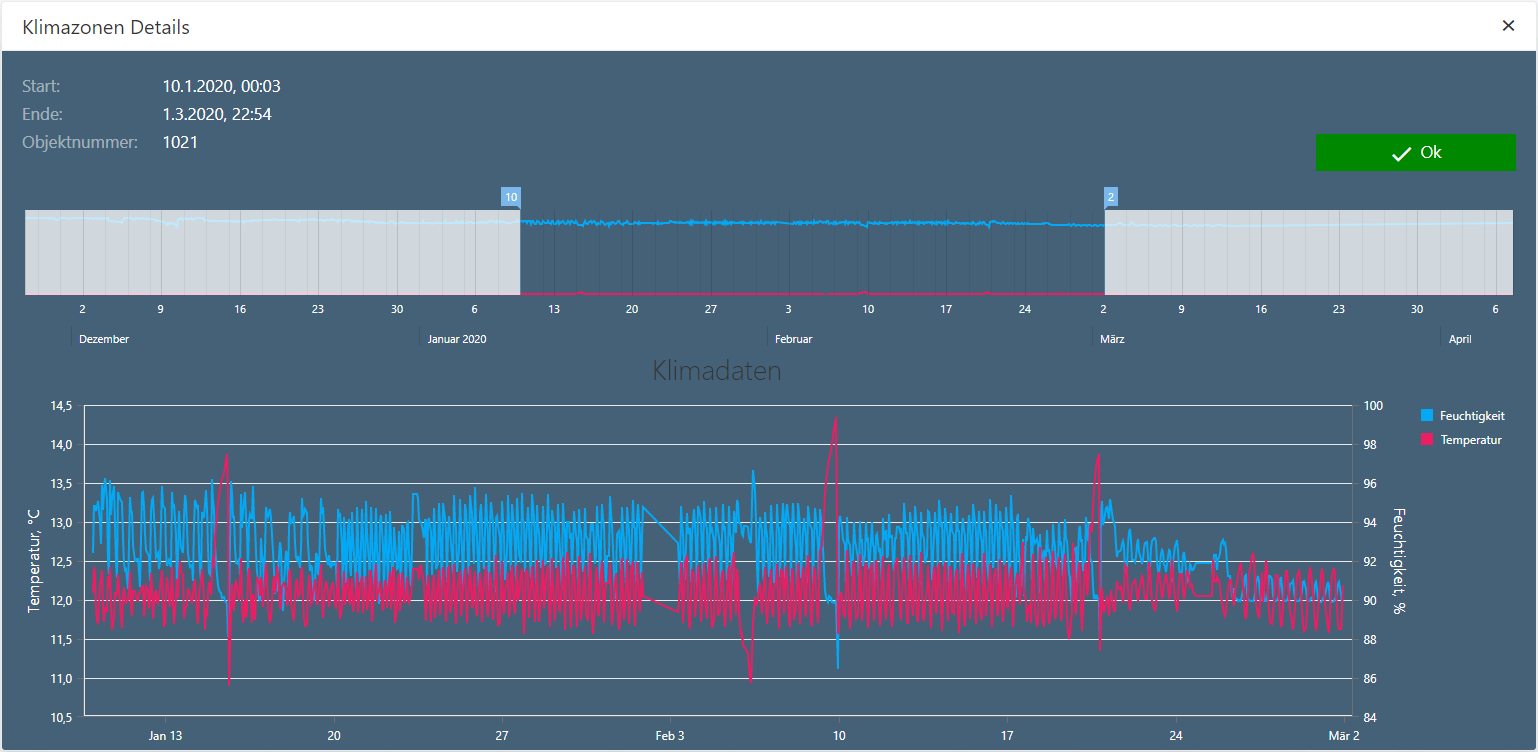Click the Start: label
This screenshot has height=752, width=1538.
click(x=41, y=86)
